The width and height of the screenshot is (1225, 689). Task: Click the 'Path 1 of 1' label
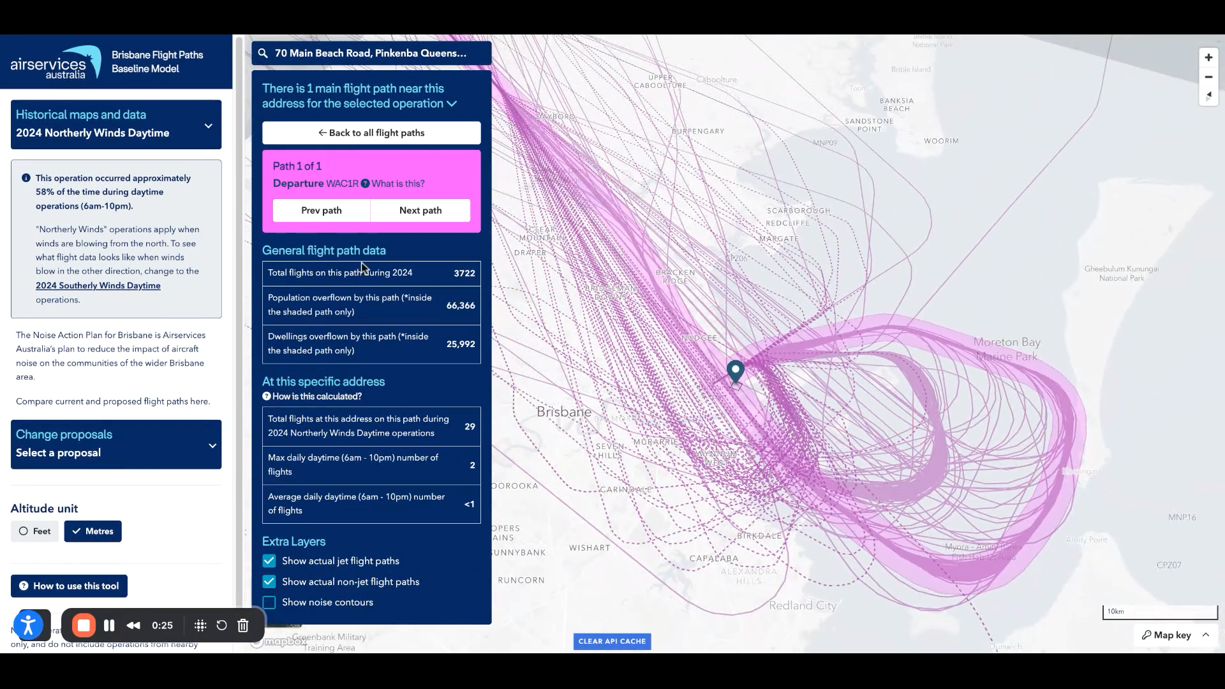point(297,166)
